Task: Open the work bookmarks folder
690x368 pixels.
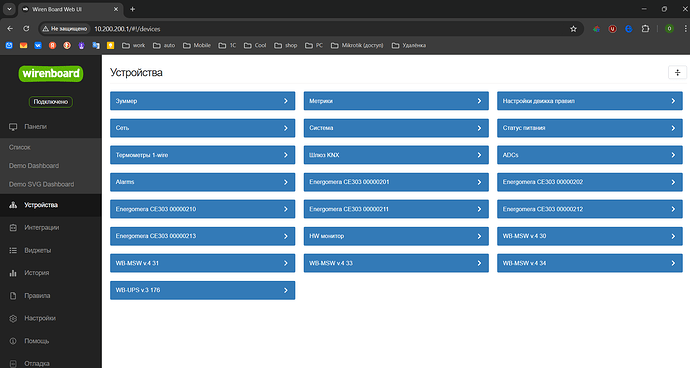Action: [133, 45]
